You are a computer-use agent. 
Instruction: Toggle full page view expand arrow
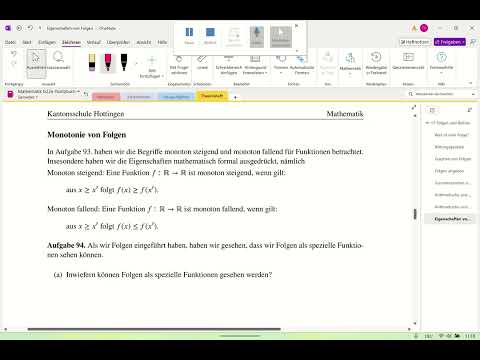pos(414,107)
